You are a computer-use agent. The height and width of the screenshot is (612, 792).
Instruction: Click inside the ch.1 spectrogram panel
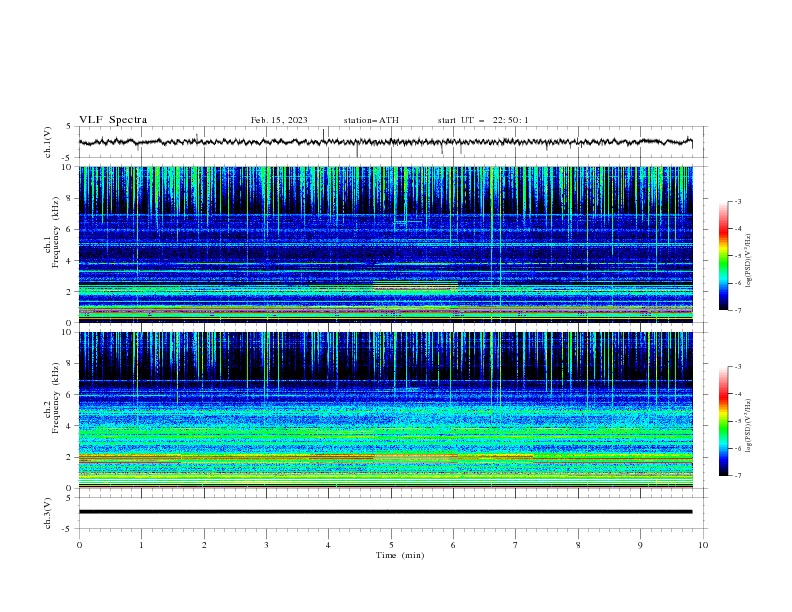pyautogui.click(x=385, y=244)
